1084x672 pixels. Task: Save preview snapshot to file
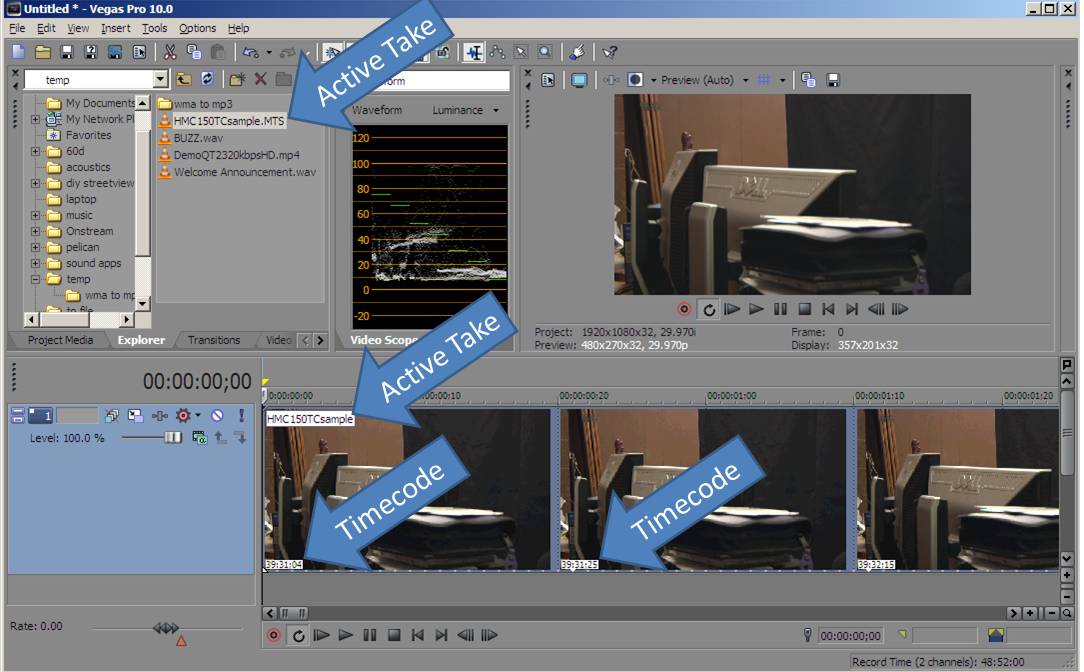pyautogui.click(x=832, y=80)
